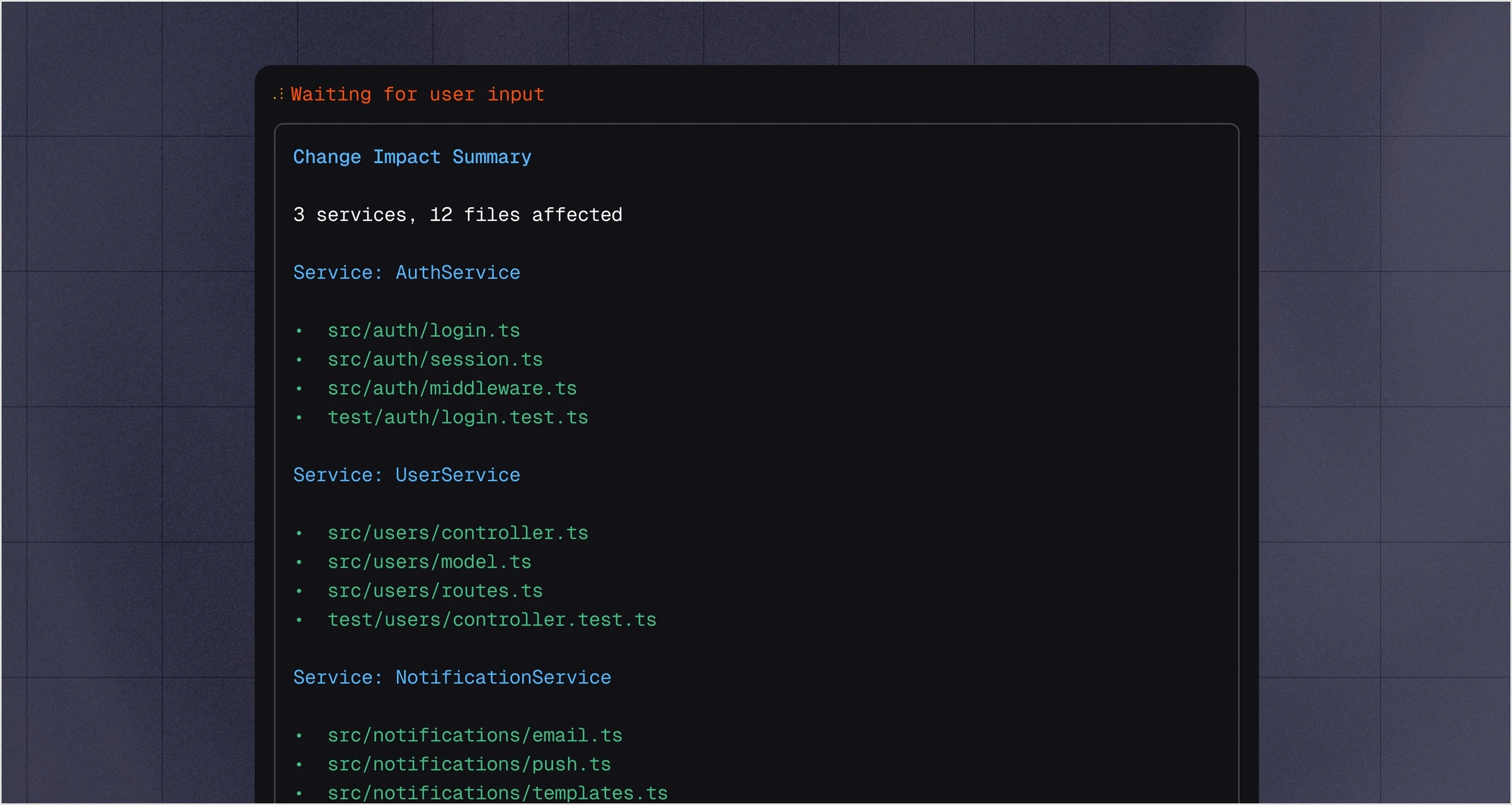Image resolution: width=1512 pixels, height=805 pixels.
Task: Select src/auth/middleware.ts in the list
Action: pyautogui.click(x=452, y=389)
